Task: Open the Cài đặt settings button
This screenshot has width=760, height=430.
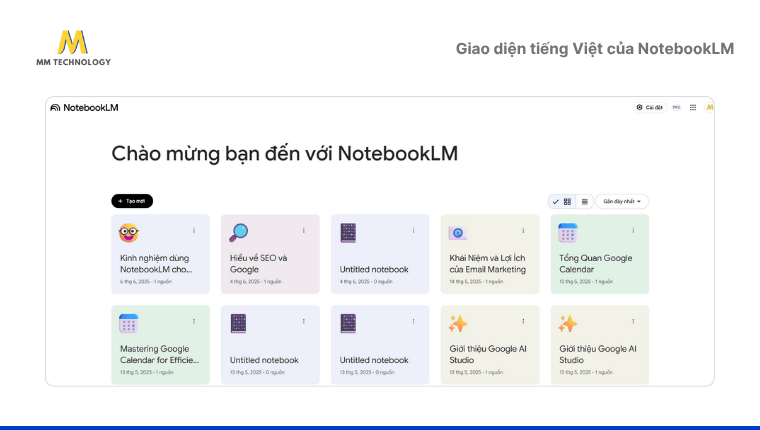Action: [650, 107]
